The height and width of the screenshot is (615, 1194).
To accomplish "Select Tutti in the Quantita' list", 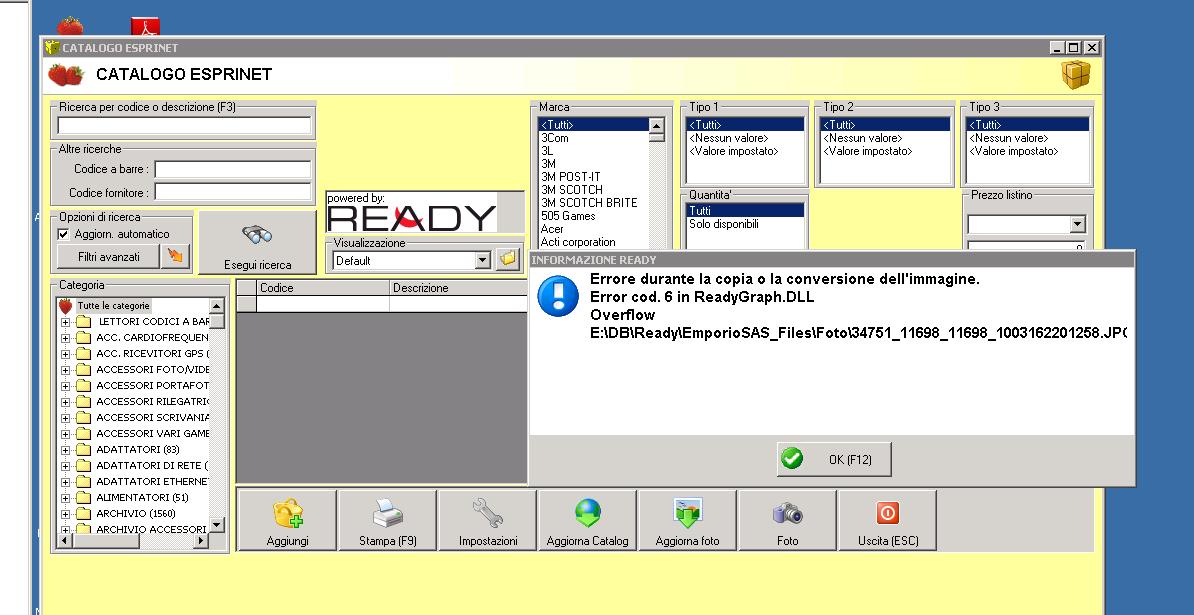I will 745,211.
